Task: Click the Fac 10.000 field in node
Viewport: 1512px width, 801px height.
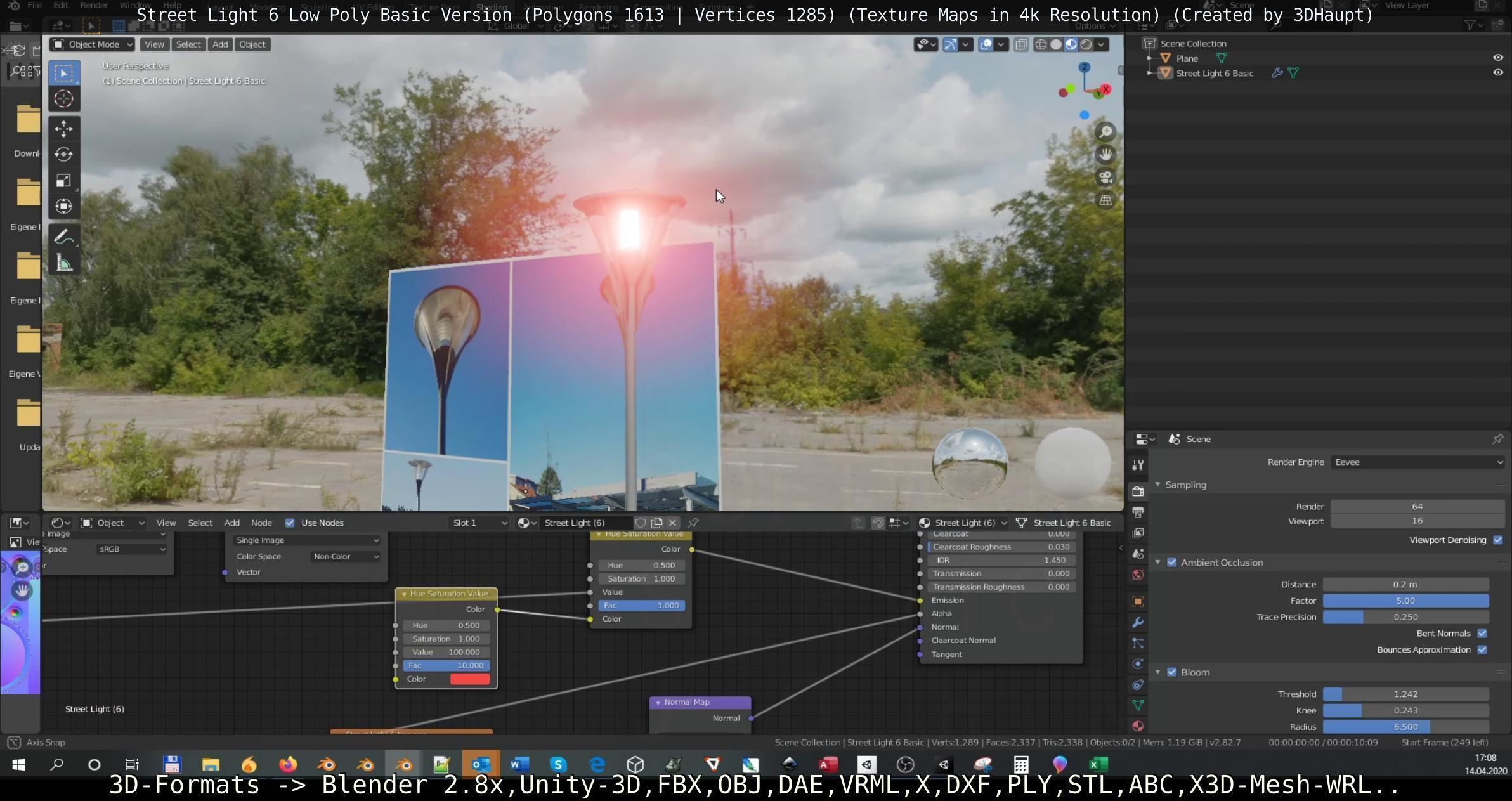Action: point(446,666)
